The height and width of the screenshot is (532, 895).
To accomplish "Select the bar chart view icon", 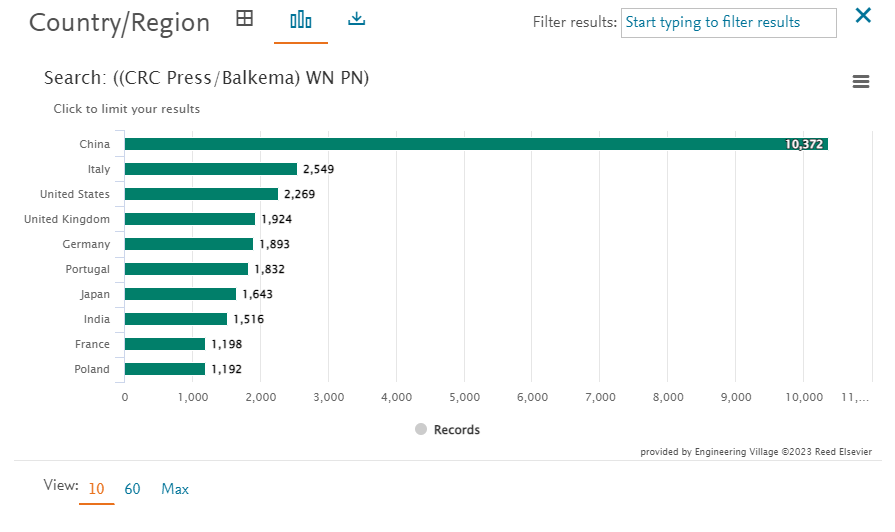I will click(300, 20).
